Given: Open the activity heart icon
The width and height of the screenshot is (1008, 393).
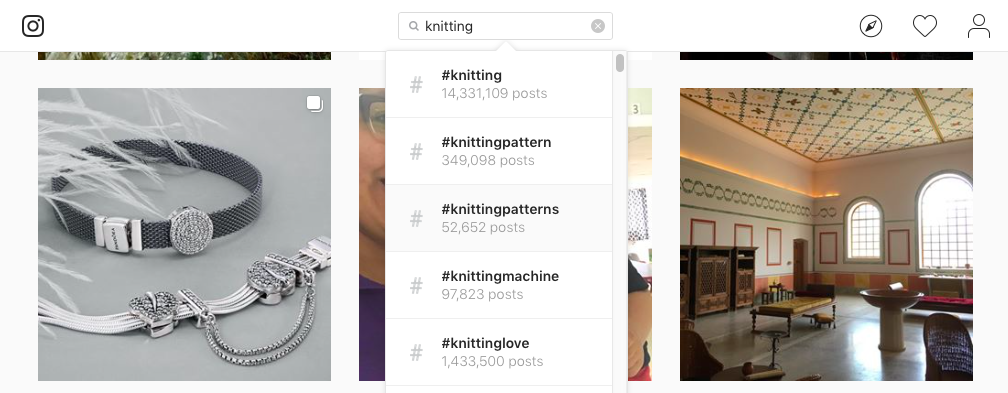Looking at the screenshot, I should [x=924, y=26].
